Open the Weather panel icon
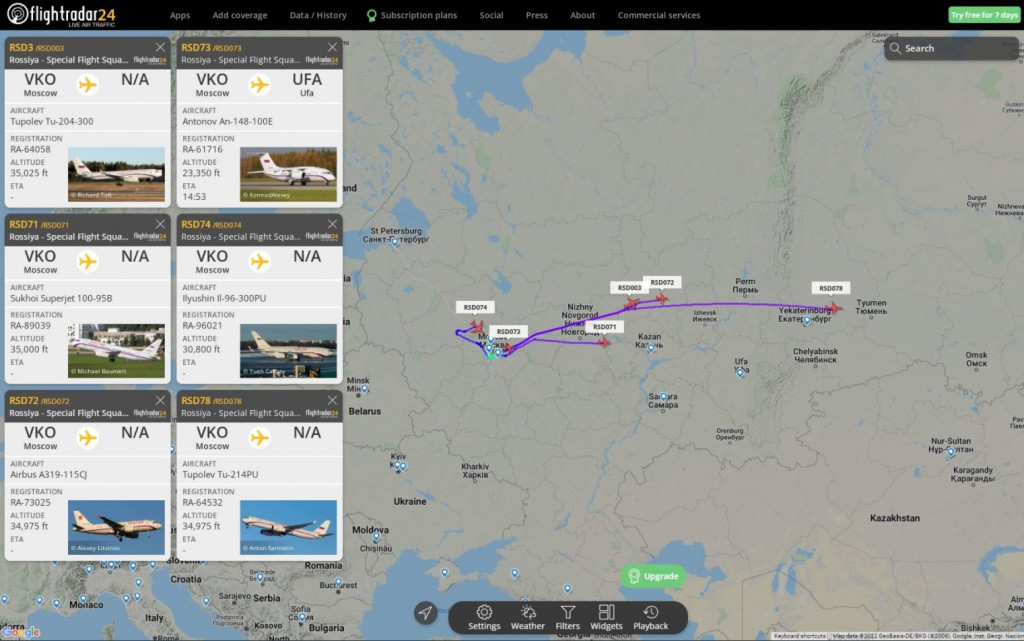 [x=528, y=618]
